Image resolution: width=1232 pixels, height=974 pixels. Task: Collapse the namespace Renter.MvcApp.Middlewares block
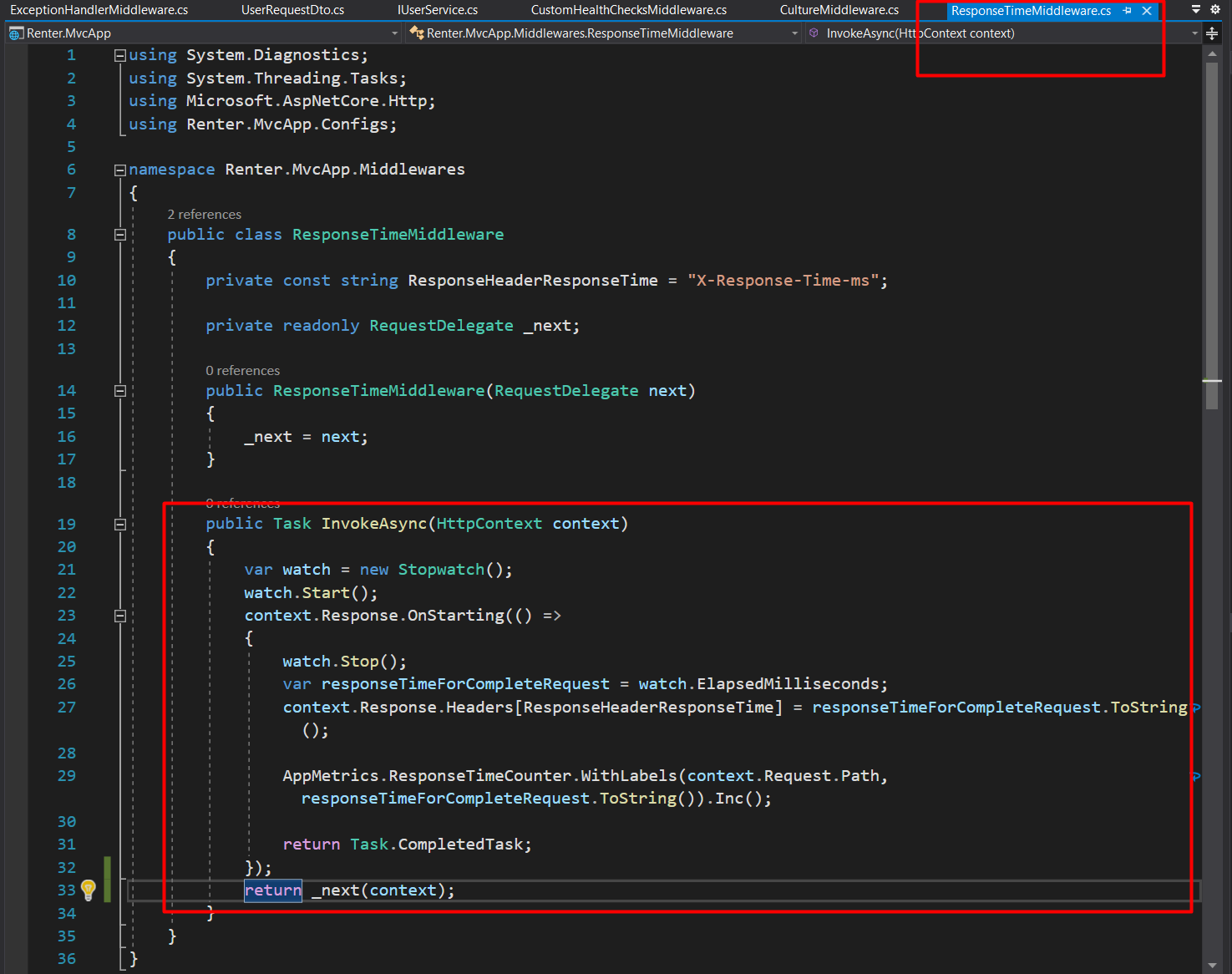pos(120,170)
